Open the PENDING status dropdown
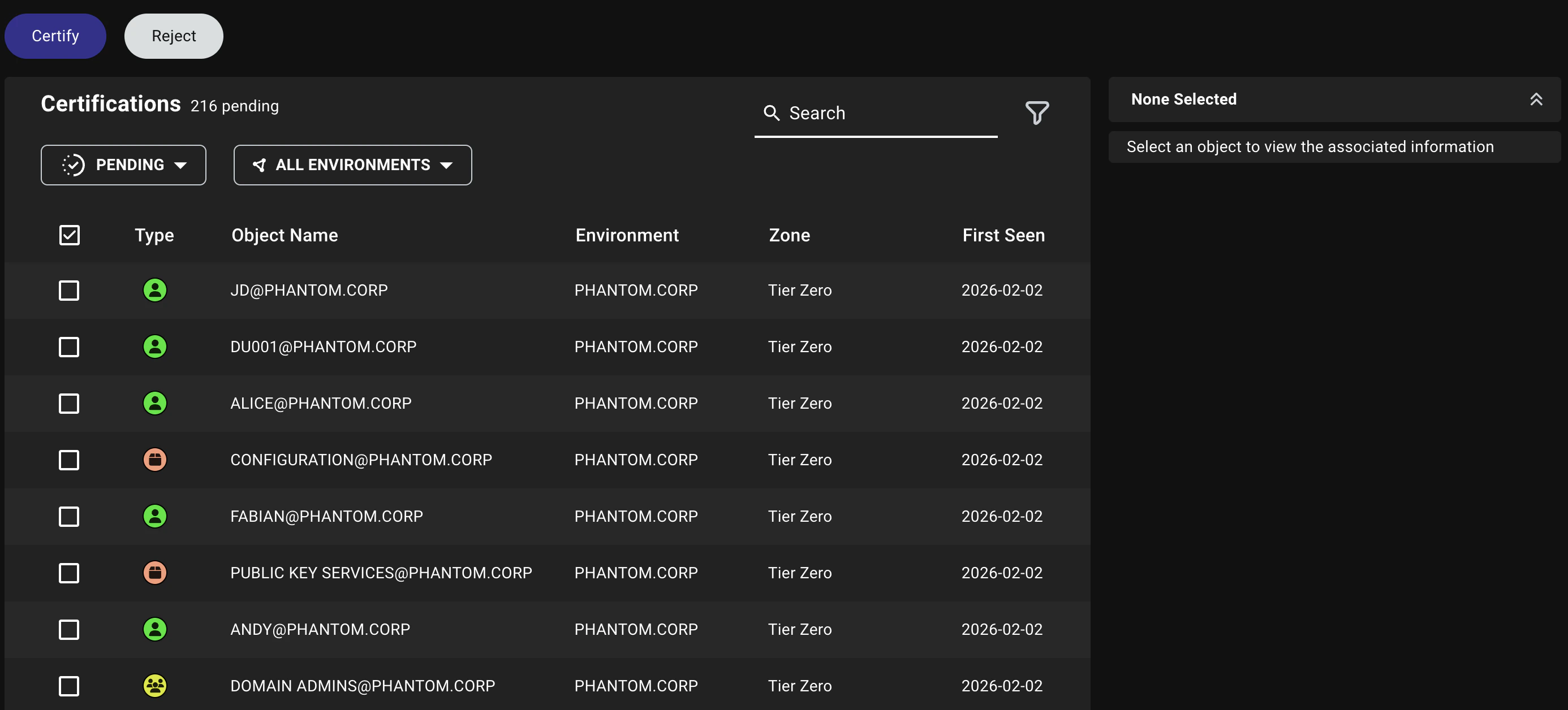The width and height of the screenshot is (1568, 710). point(123,164)
